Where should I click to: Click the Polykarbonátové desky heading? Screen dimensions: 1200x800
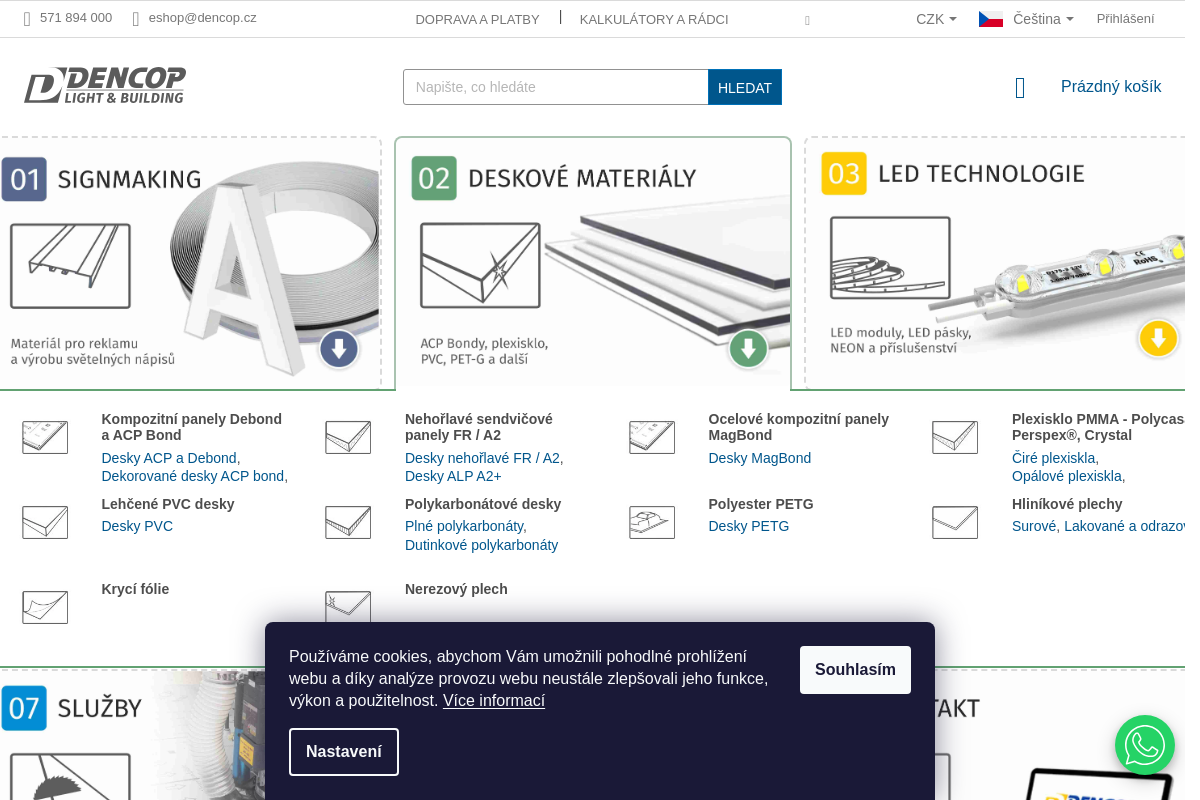pos(483,504)
